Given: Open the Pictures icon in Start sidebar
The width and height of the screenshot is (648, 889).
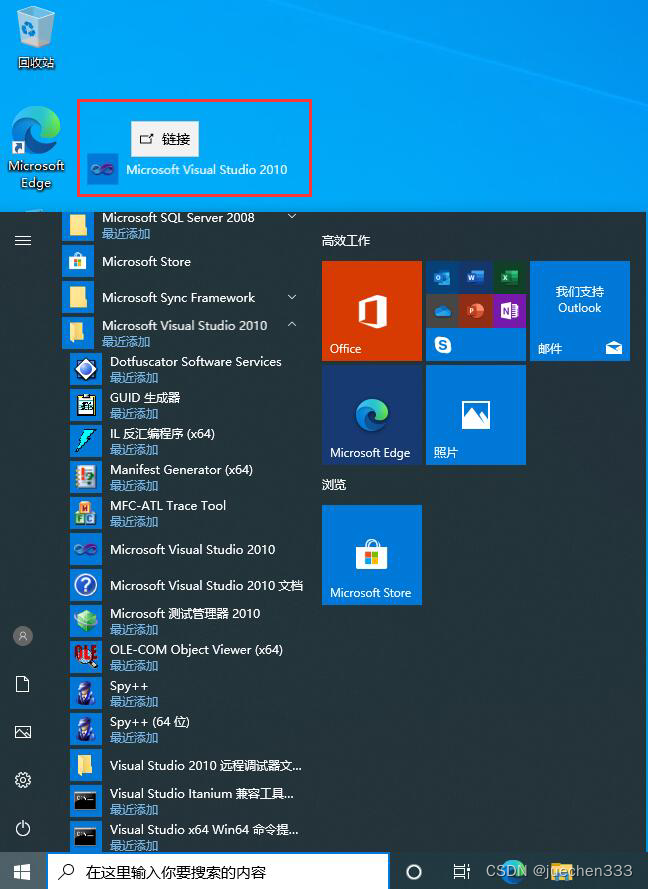Looking at the screenshot, I should (x=23, y=732).
